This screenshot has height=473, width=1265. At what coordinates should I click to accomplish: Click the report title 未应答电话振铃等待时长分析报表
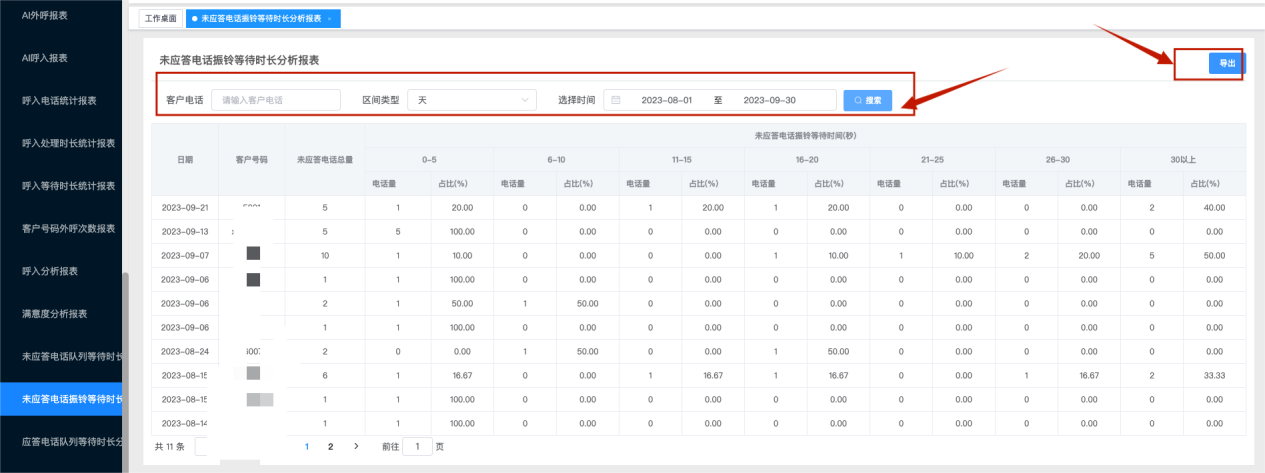pos(239,61)
